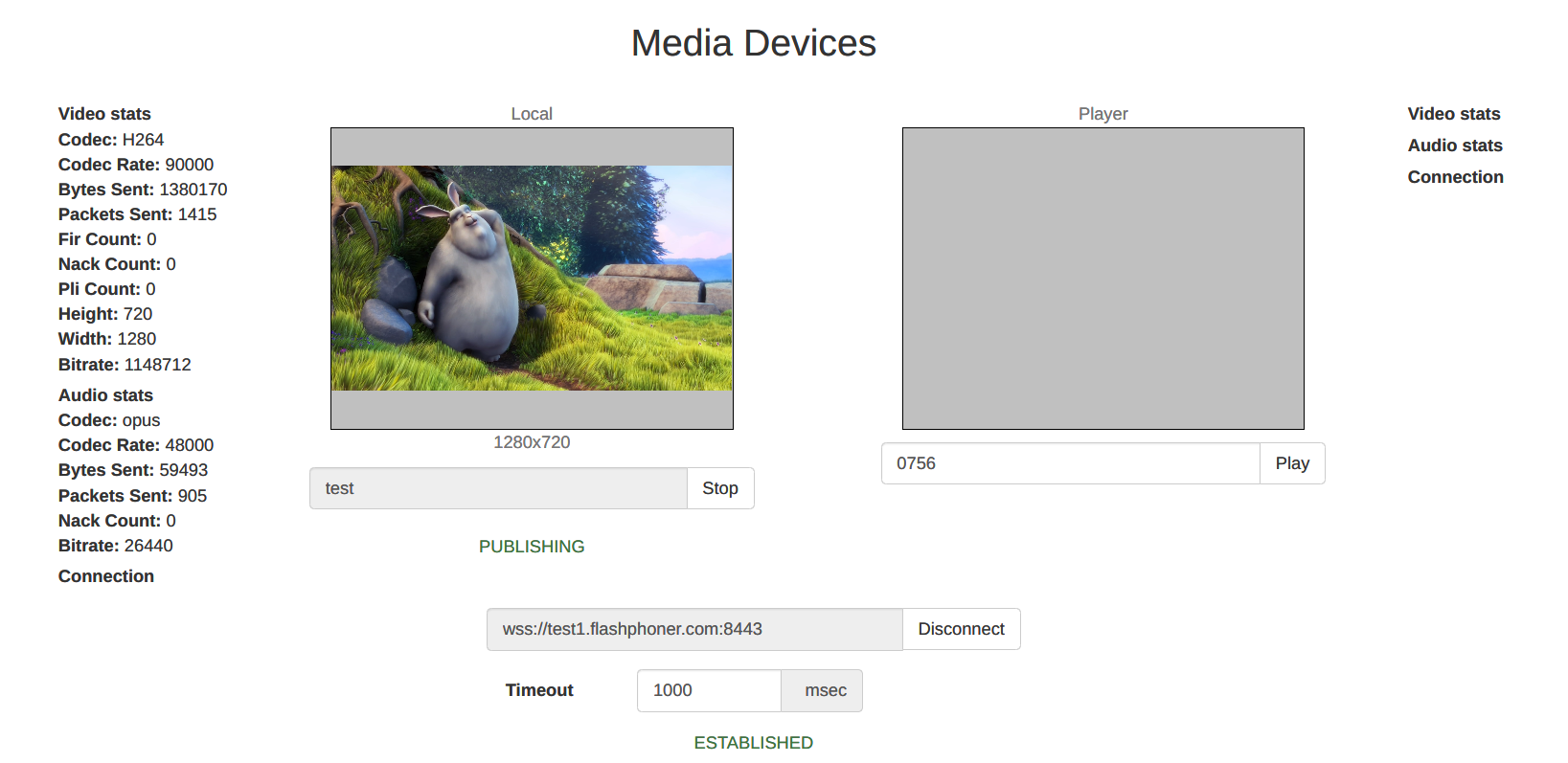This screenshot has width=1568, height=763.
Task: Click the 1280x720 resolution label under Local video
Action: tap(532, 442)
